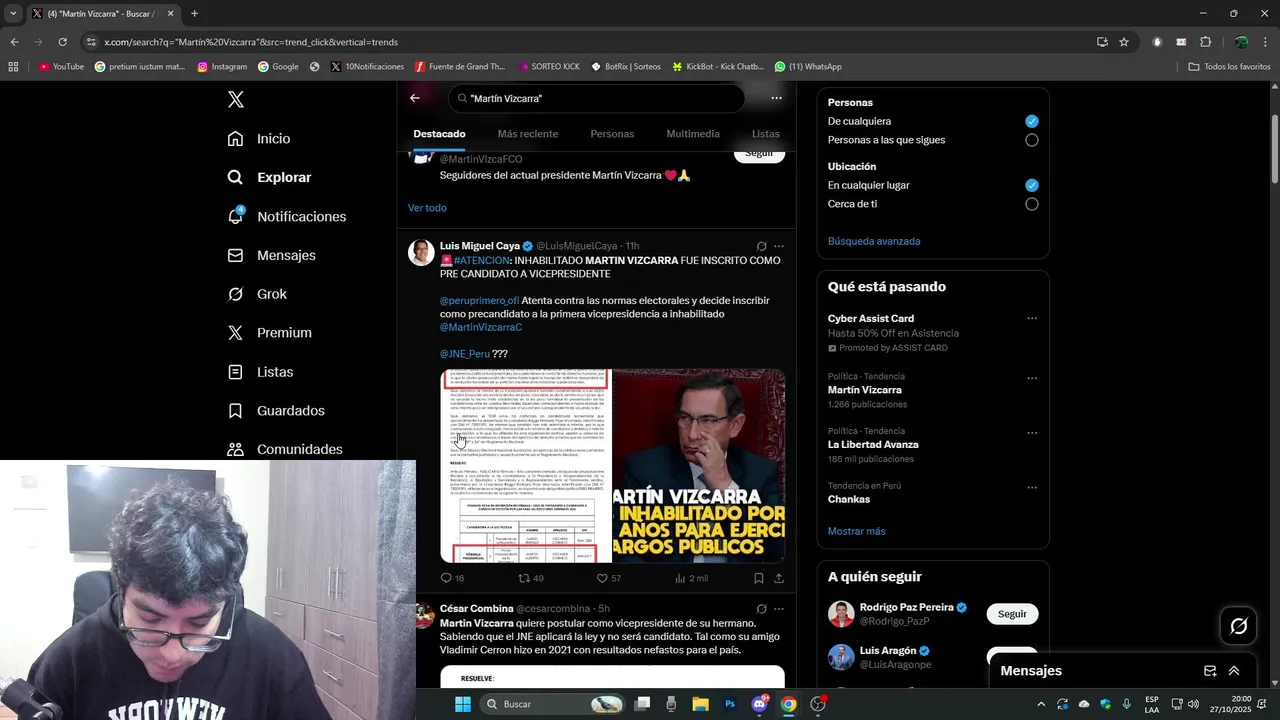Click the taskbar Buscar search box

[x=552, y=704]
